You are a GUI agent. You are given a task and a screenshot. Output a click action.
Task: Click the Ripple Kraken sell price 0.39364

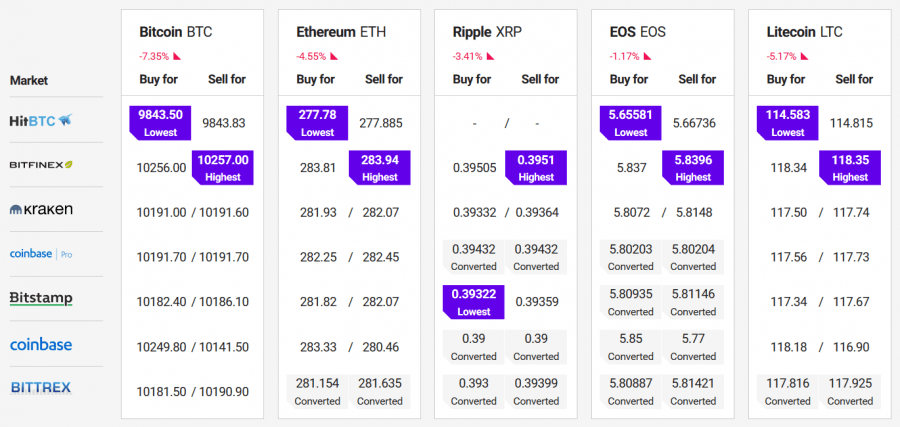pyautogui.click(x=537, y=213)
